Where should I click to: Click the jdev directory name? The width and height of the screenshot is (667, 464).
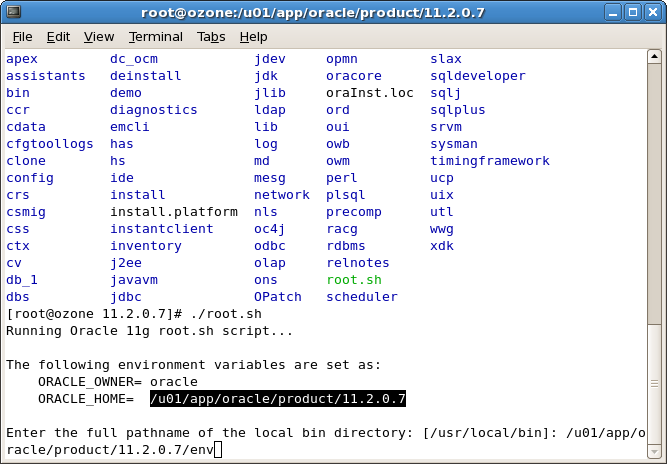click(x=270, y=59)
